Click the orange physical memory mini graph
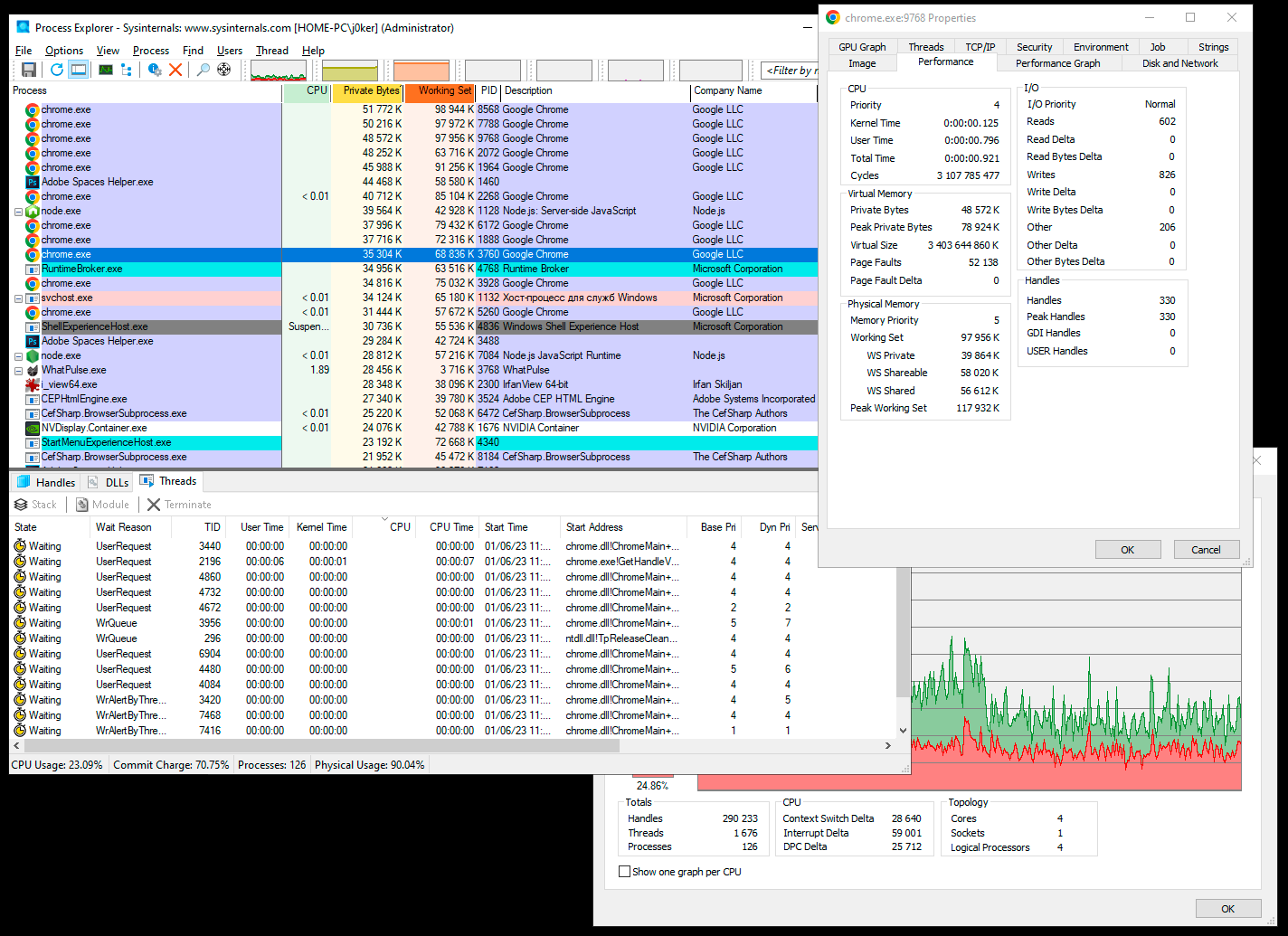The image size is (1288, 936). [421, 71]
